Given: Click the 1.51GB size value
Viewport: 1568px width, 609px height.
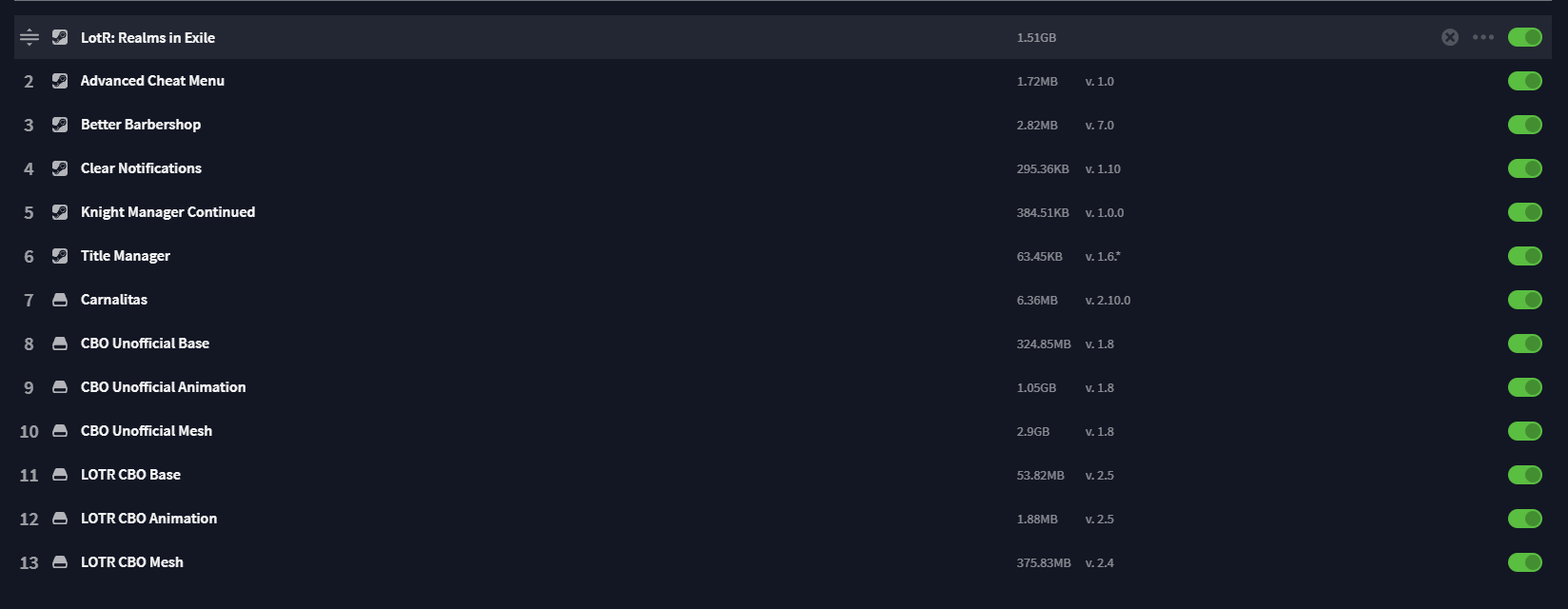Looking at the screenshot, I should [x=1036, y=38].
